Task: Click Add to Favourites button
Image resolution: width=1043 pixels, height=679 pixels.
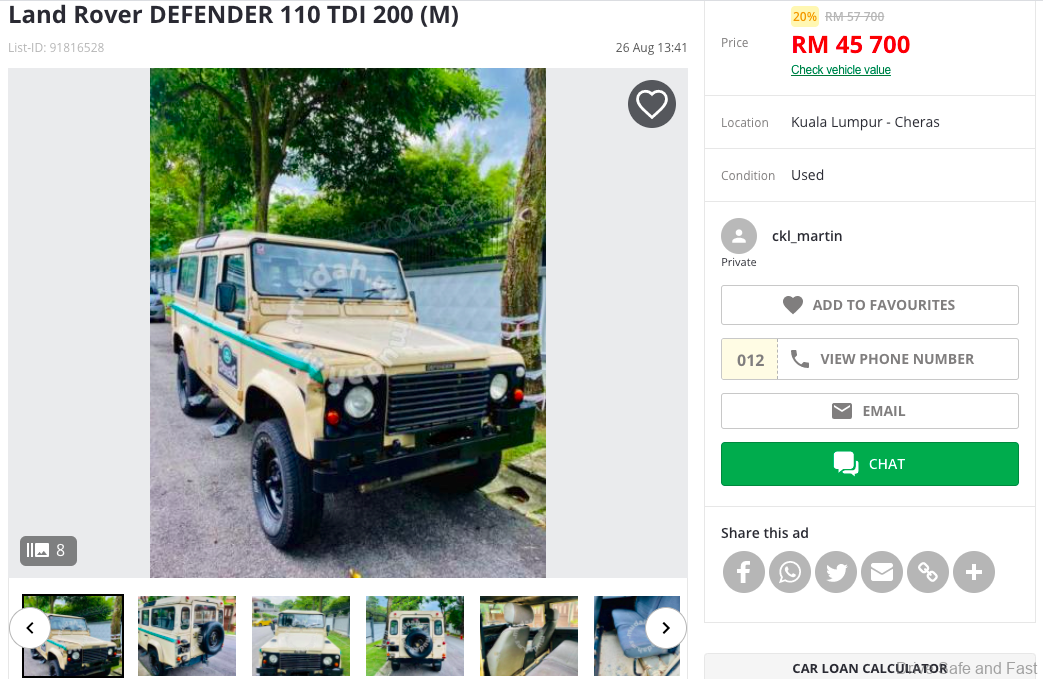Action: pyautogui.click(x=869, y=305)
